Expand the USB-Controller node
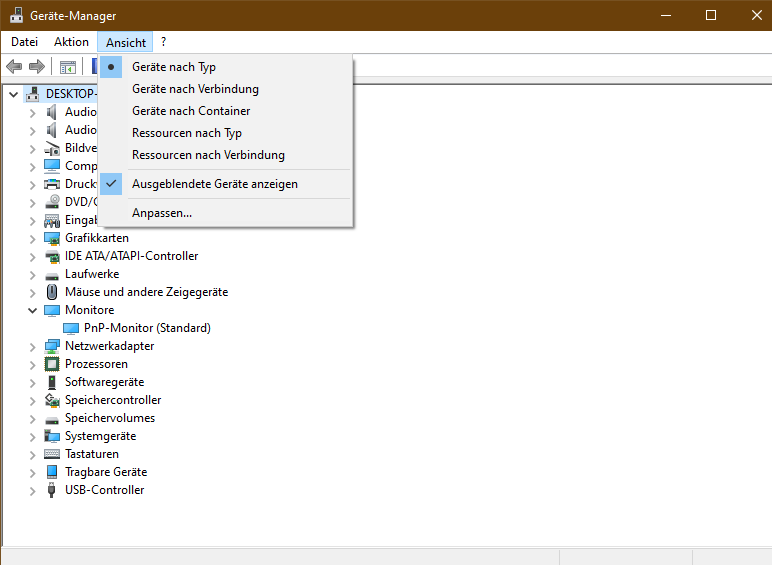 (32, 491)
